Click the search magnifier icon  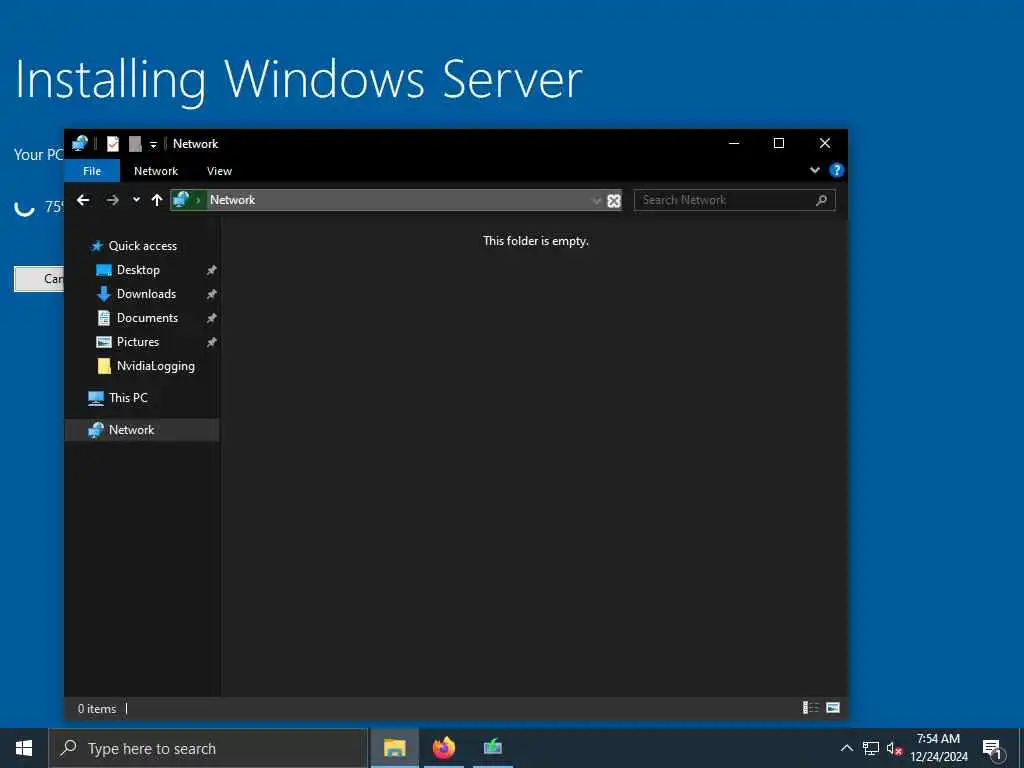(822, 200)
